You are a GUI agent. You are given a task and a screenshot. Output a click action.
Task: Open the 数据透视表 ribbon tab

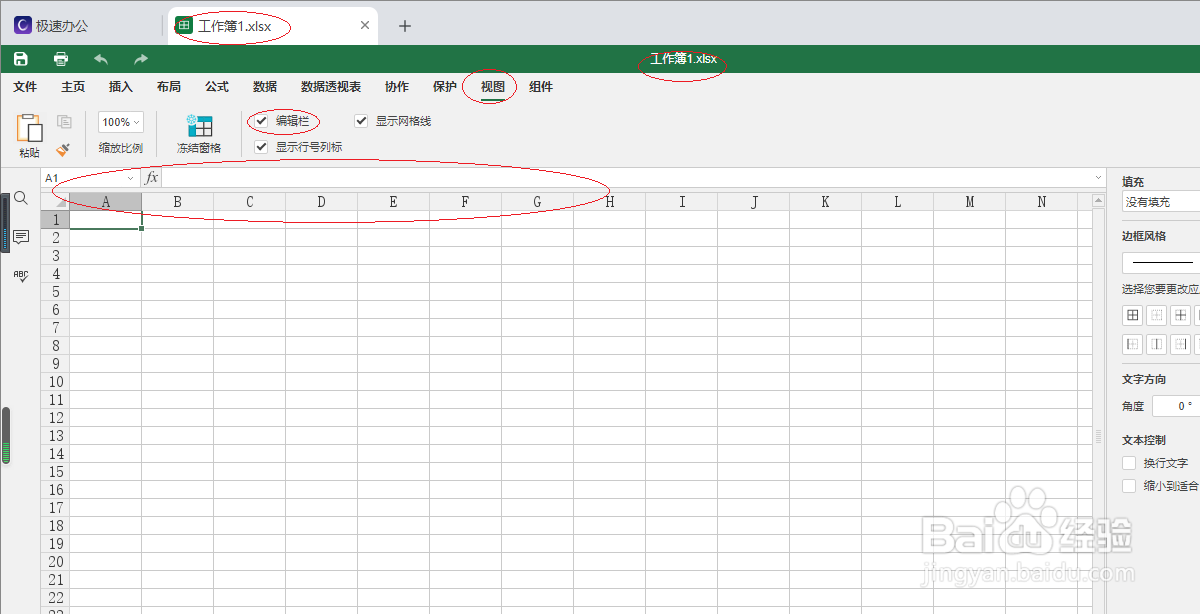(x=330, y=87)
